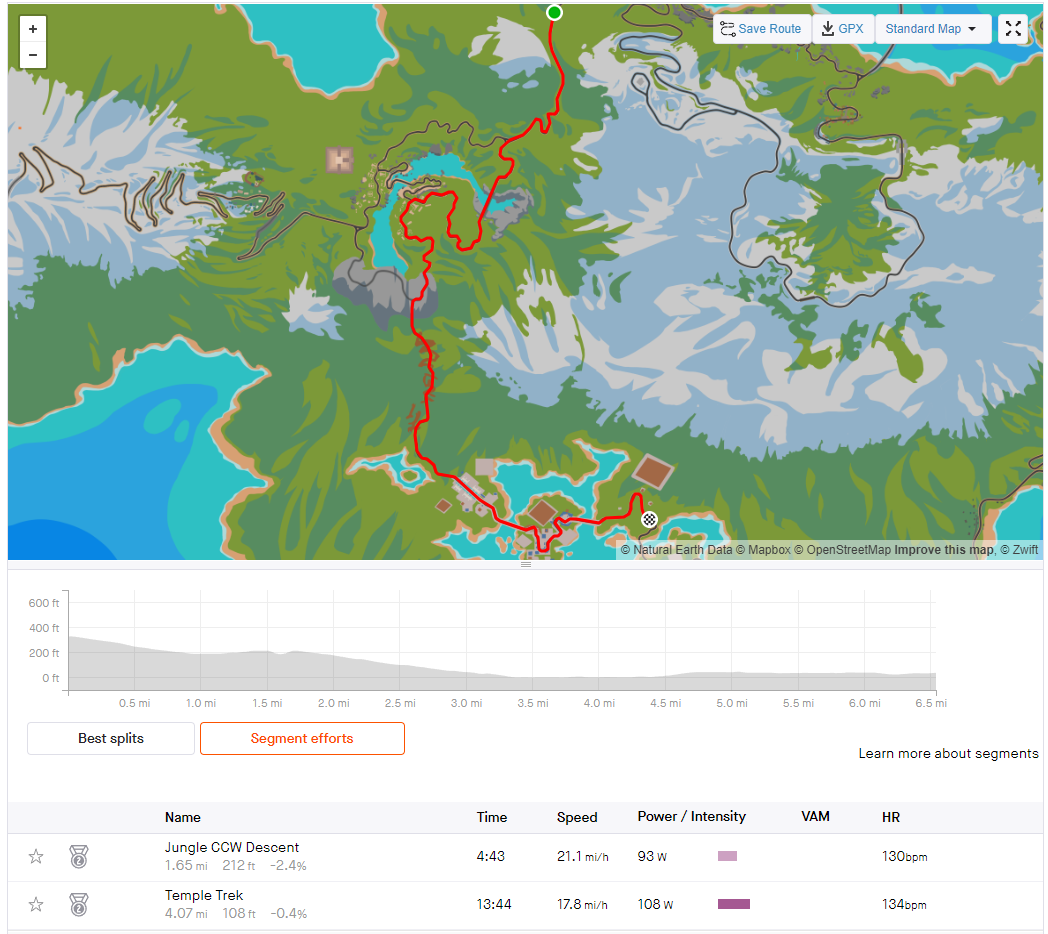Switch to Best splits tab
This screenshot has height=934, width=1048.
pyautogui.click(x=111, y=738)
